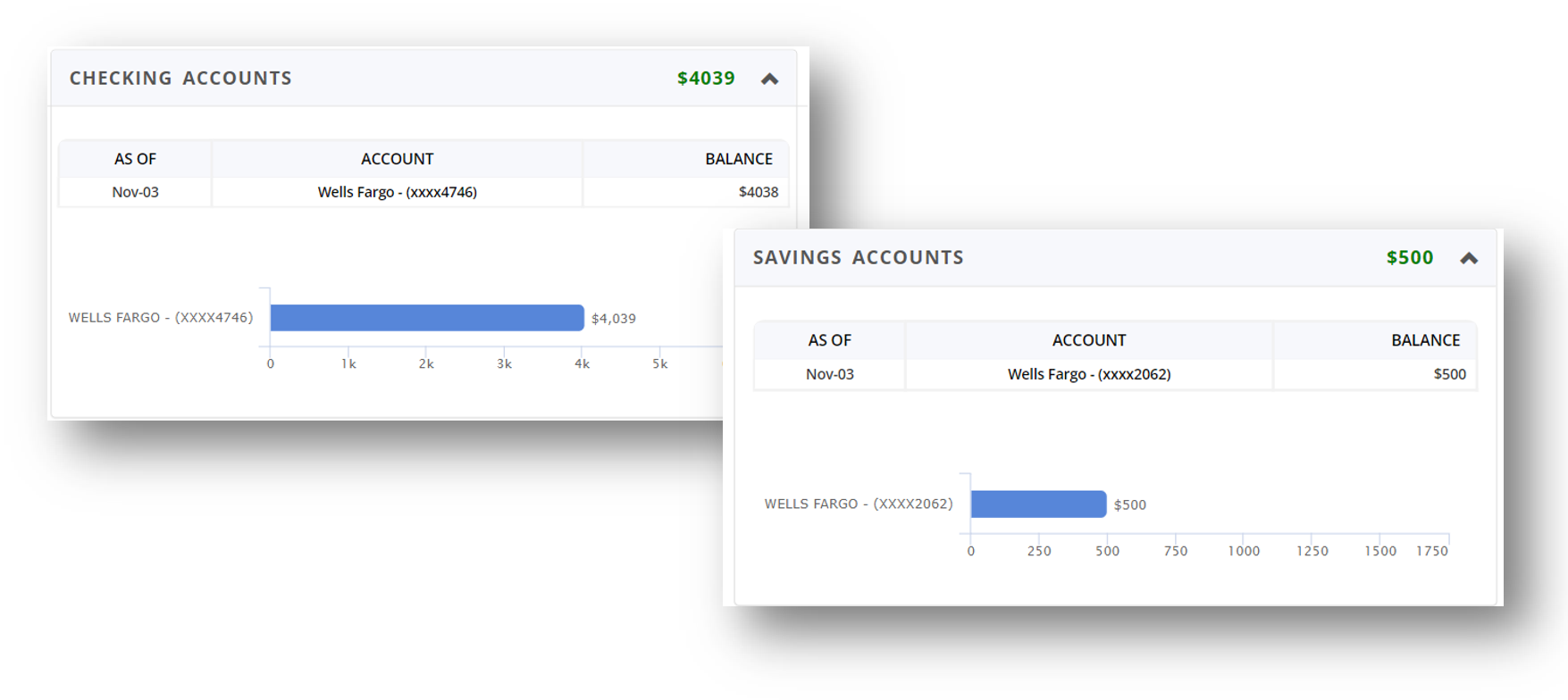Collapse the Savings Accounts panel chevron

click(x=1469, y=258)
